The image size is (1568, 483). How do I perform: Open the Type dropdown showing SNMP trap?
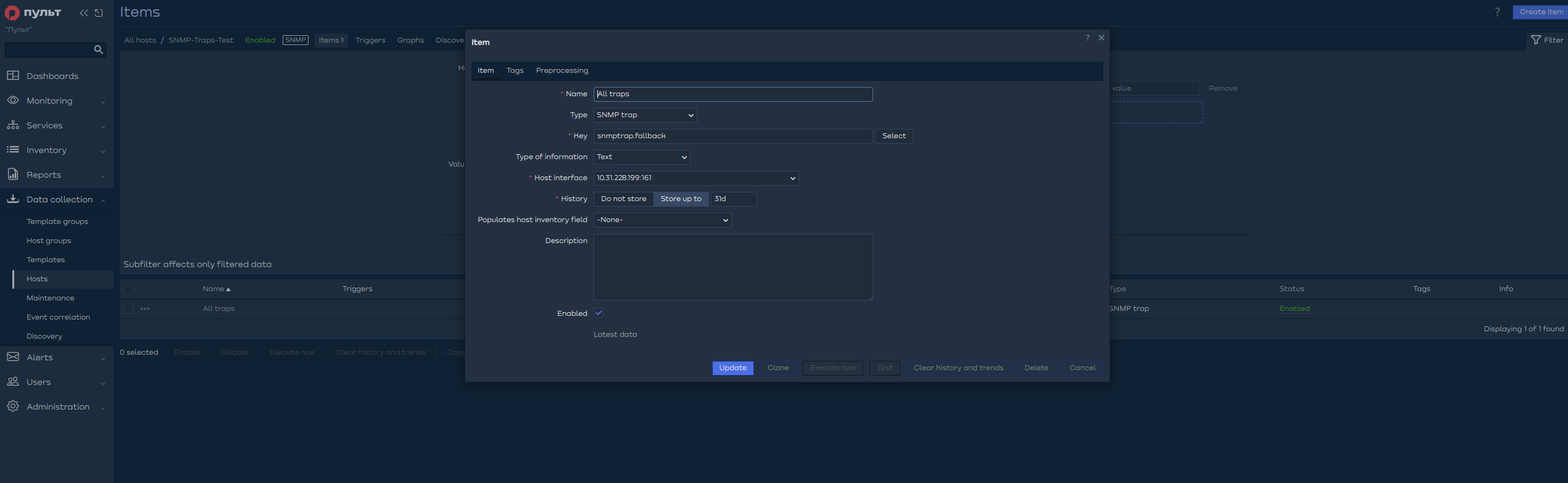coord(645,115)
